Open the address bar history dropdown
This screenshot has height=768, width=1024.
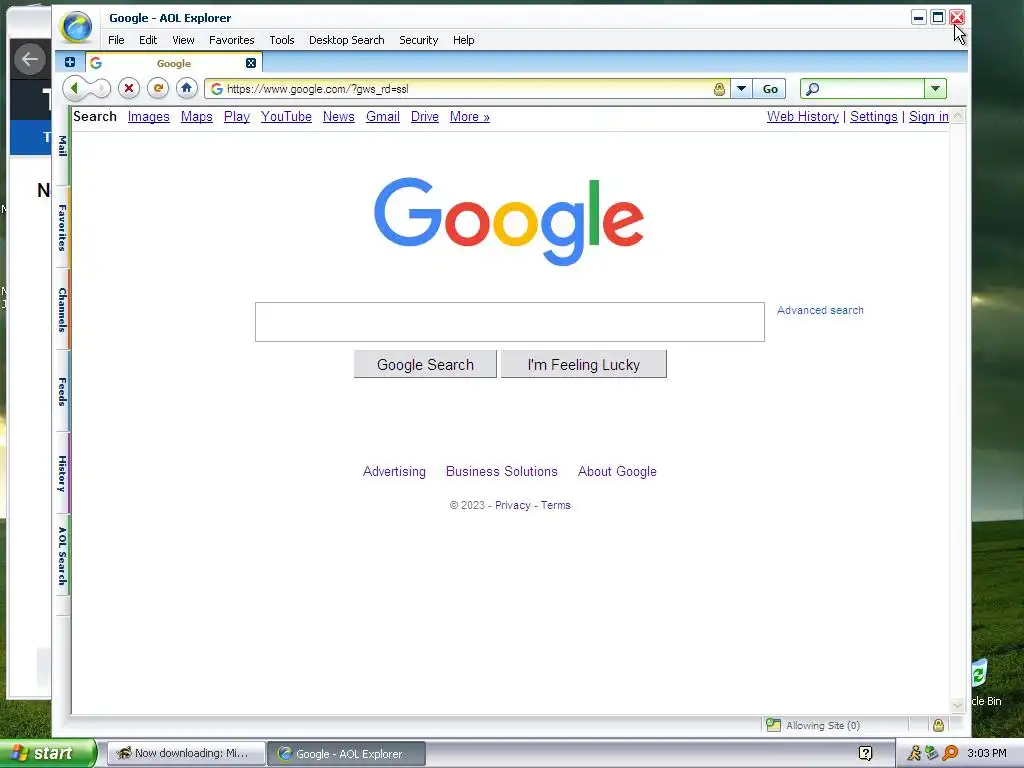pyautogui.click(x=741, y=89)
